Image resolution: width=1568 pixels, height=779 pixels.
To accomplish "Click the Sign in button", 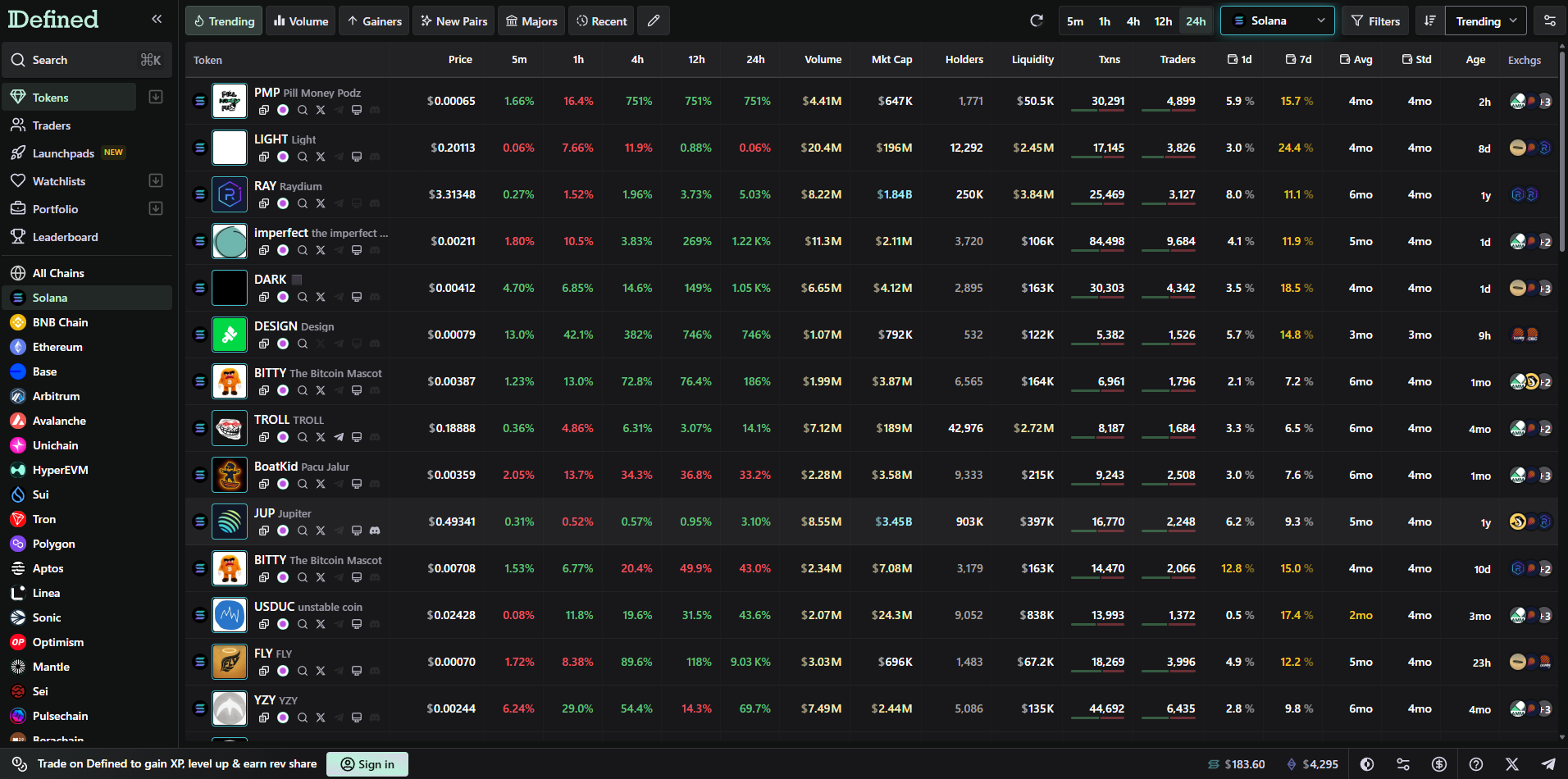I will pos(367,764).
